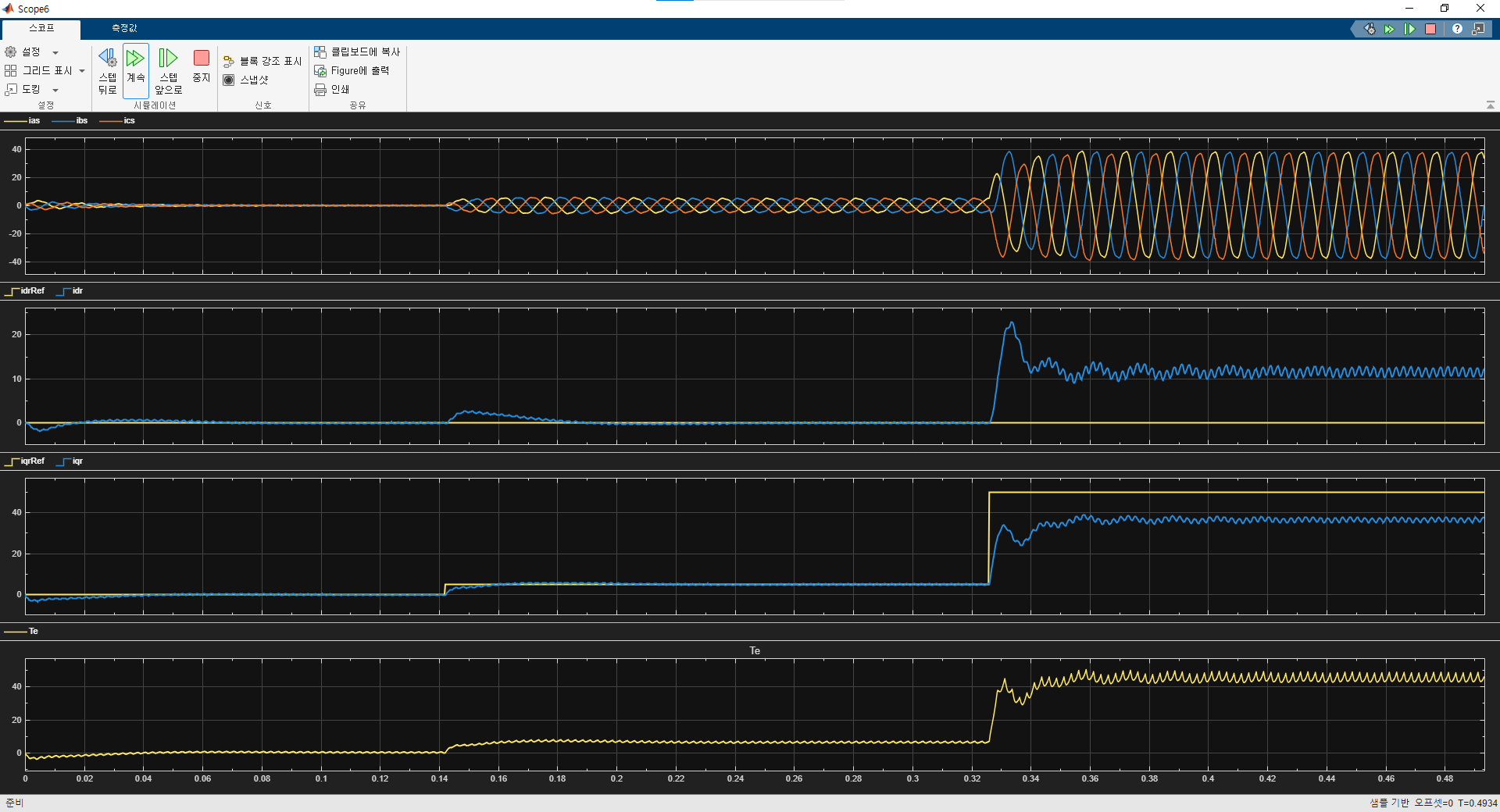1500x812 pixels.
Task: Click red stop square in quick access bar
Action: [1430, 29]
